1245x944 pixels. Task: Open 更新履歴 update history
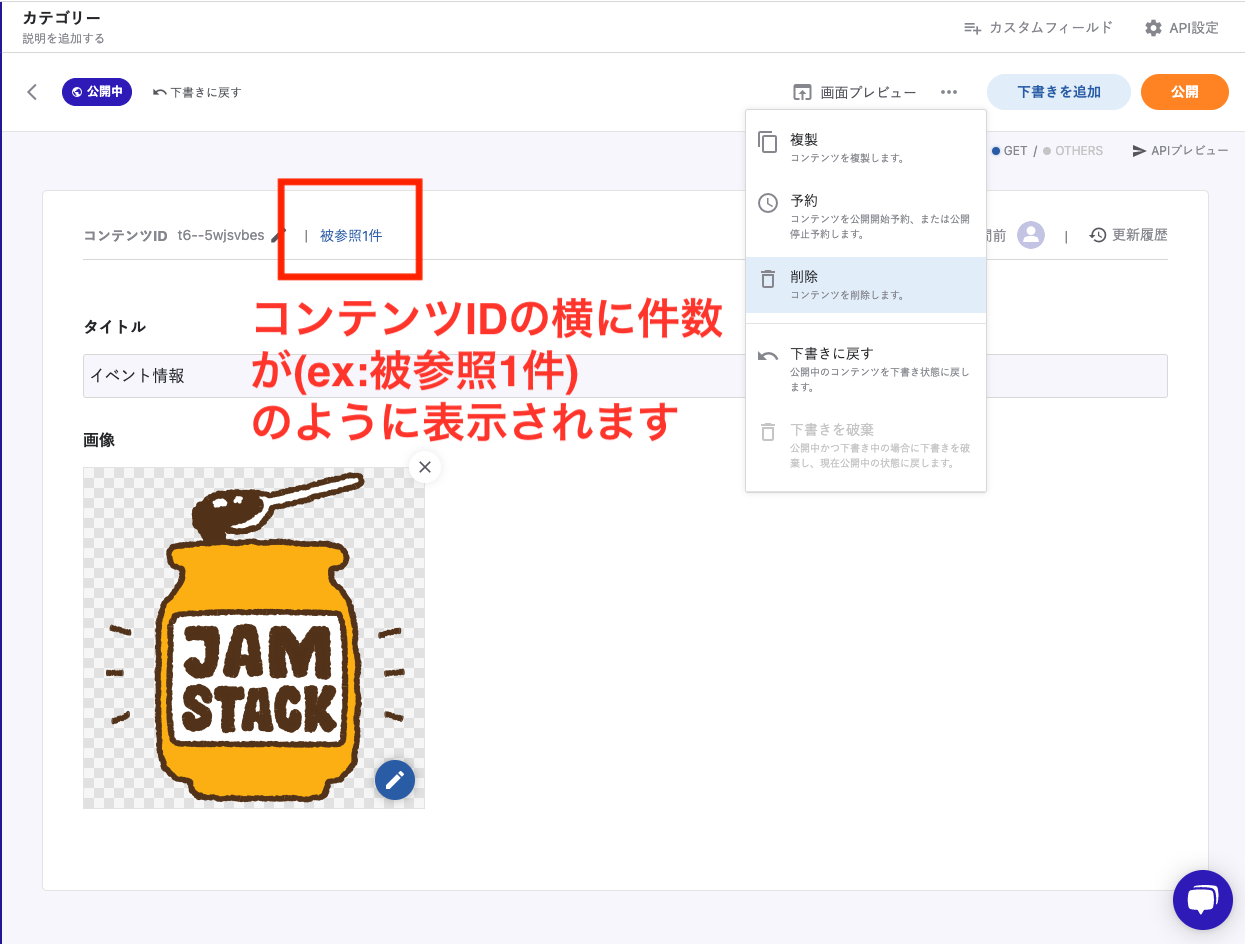(x=1128, y=235)
